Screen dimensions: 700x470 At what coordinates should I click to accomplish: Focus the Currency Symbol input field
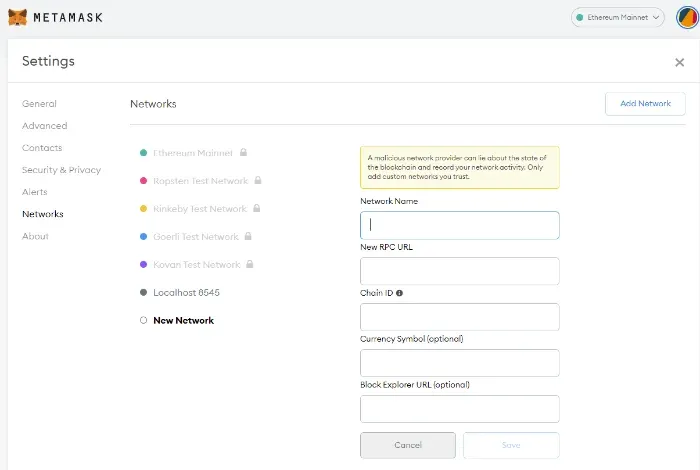[x=459, y=363]
